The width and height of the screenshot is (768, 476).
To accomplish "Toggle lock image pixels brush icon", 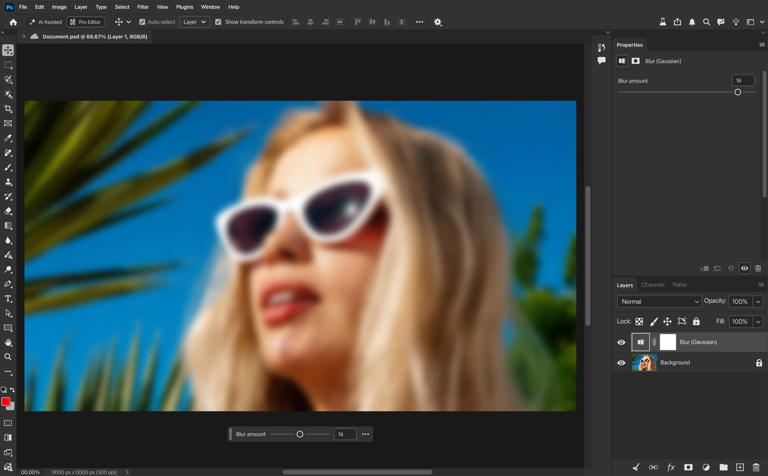I will 653,322.
